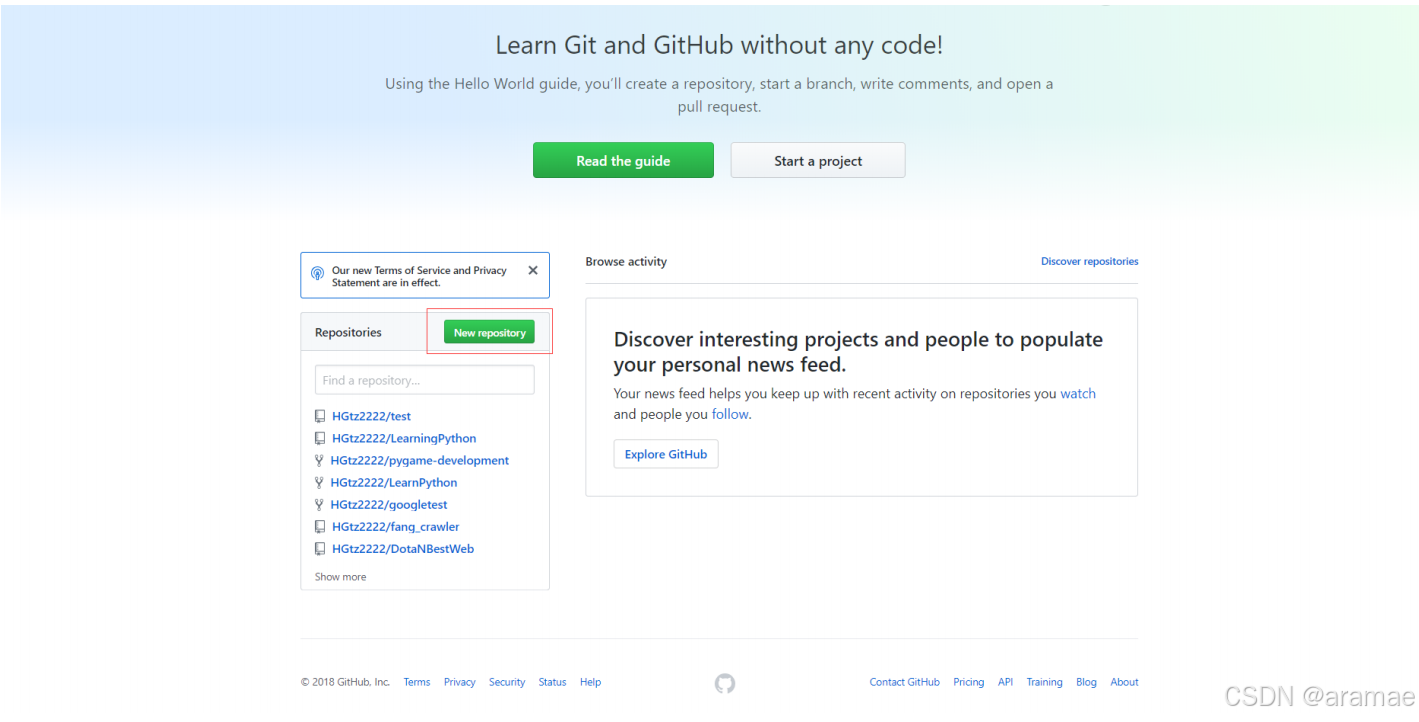Open the HGtz2222/fang_crawler repository
1419x722 pixels.
click(396, 527)
